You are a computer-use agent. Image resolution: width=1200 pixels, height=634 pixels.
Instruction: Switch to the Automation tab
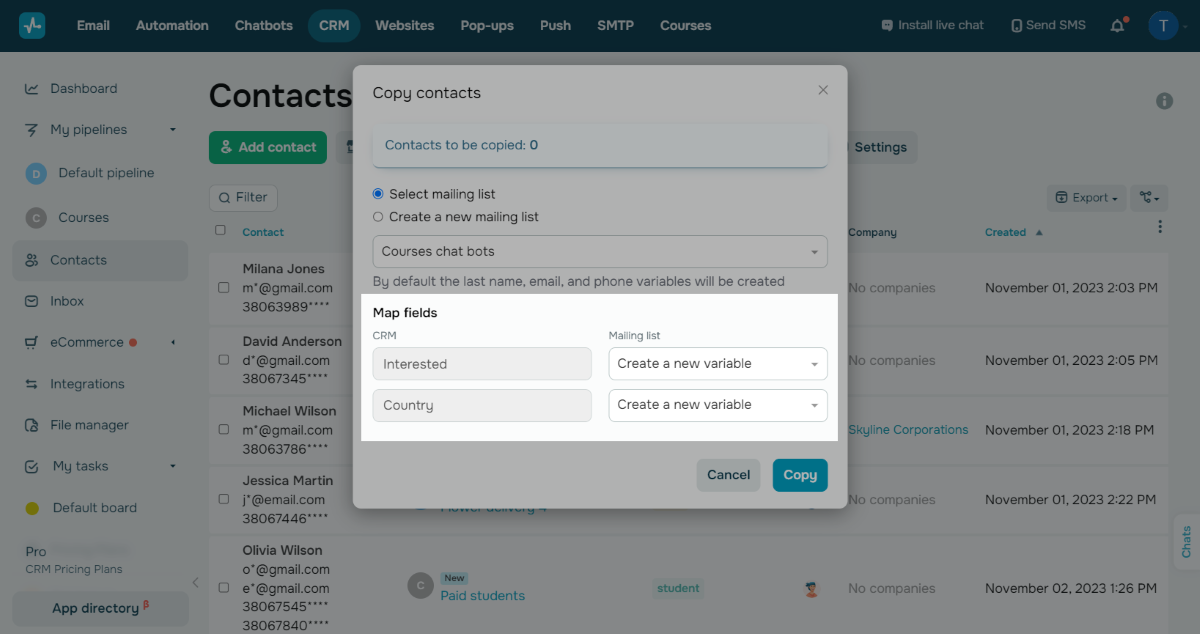[172, 26]
